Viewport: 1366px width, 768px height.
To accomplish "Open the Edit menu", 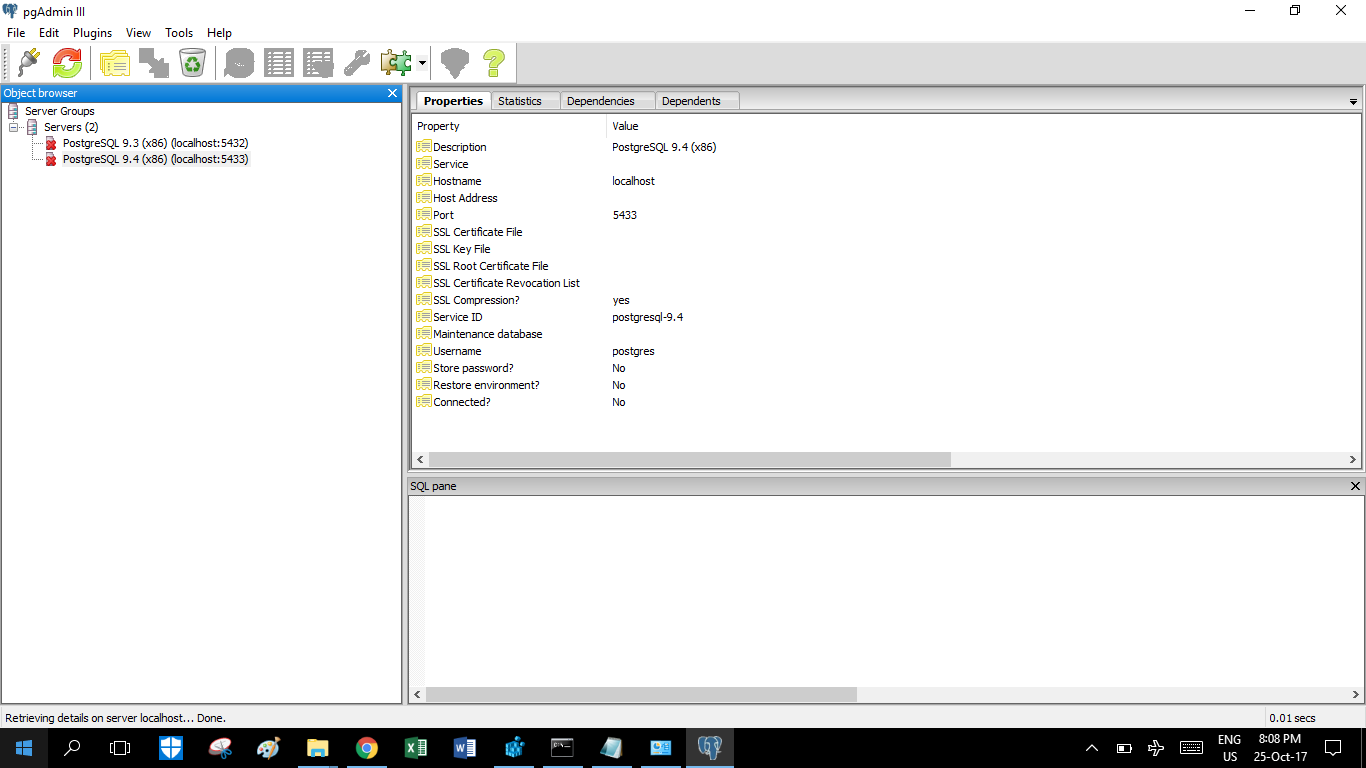I will point(49,33).
